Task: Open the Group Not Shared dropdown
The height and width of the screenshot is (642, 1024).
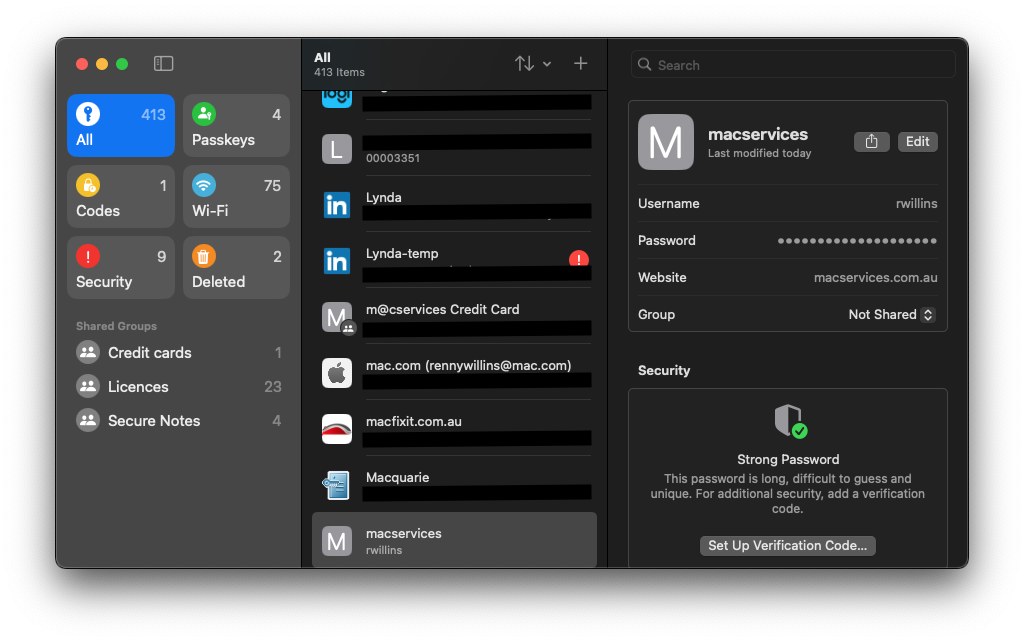Action: coord(891,315)
